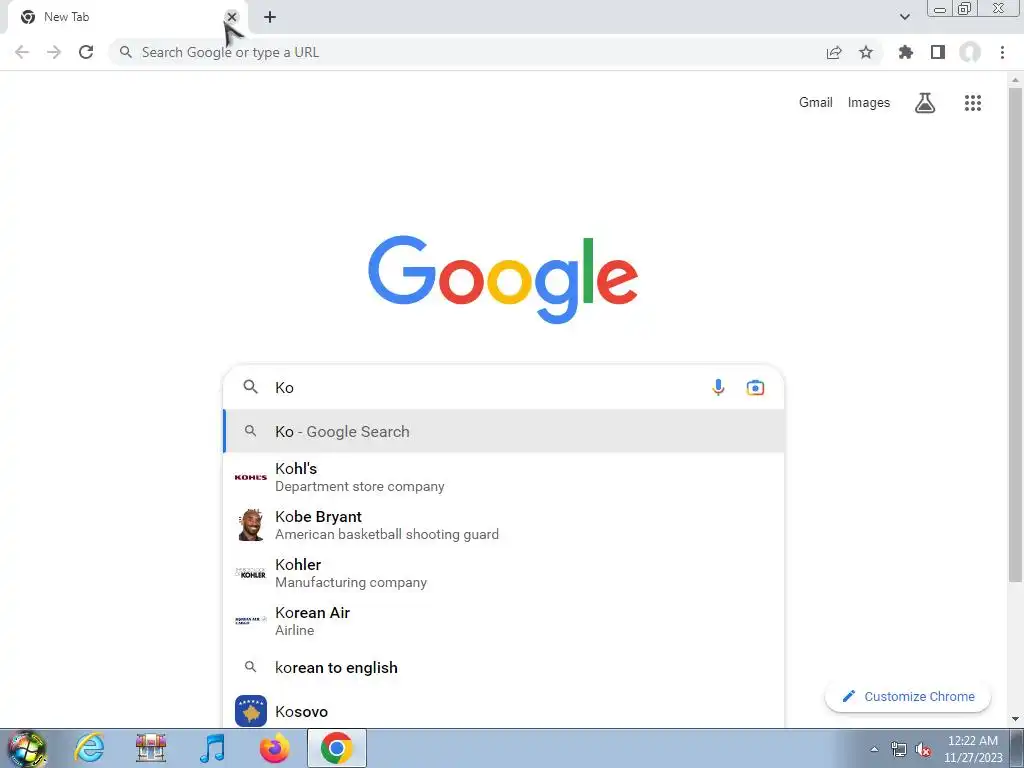Screen dimensions: 1024x768
Task: Open the Extensions puzzle icon
Action: [906, 52]
